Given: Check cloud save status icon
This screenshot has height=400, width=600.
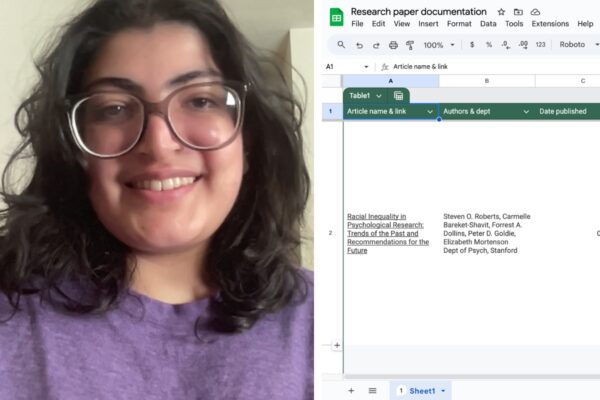Looking at the screenshot, I should click(535, 12).
